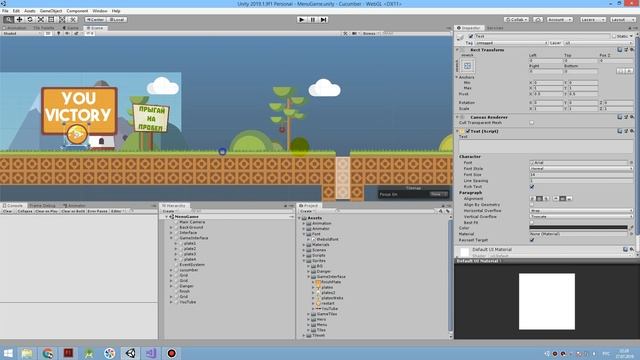Select the Rotate tool
640x360 pixels.
[30, 20]
